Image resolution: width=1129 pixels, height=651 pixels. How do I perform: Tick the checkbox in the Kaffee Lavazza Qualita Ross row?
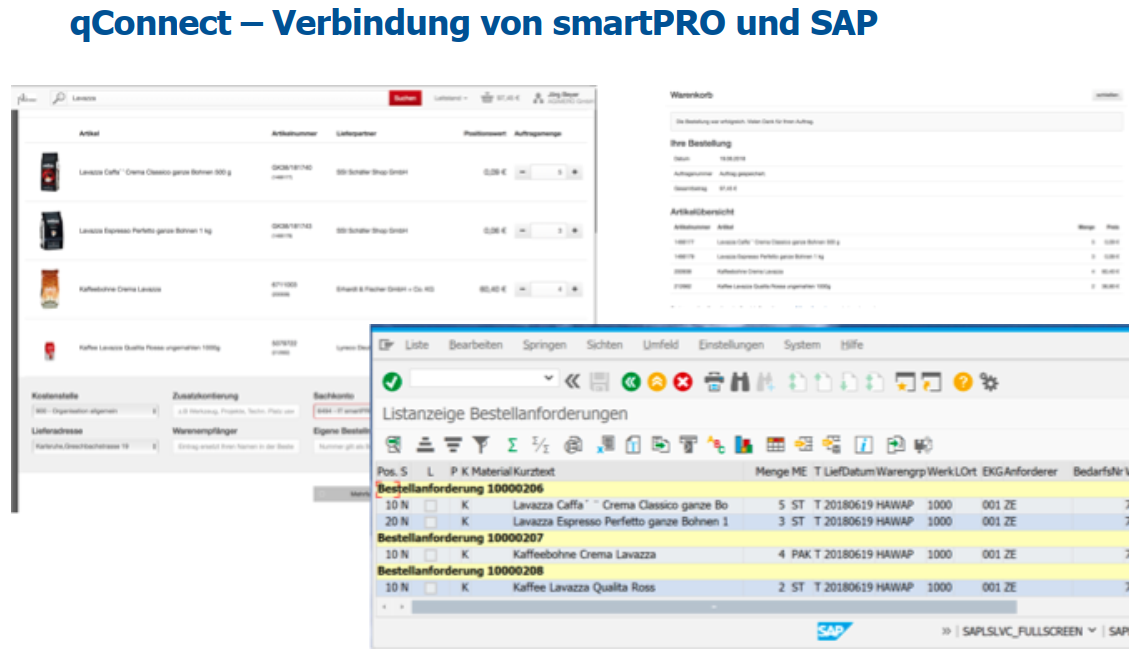pos(431,588)
